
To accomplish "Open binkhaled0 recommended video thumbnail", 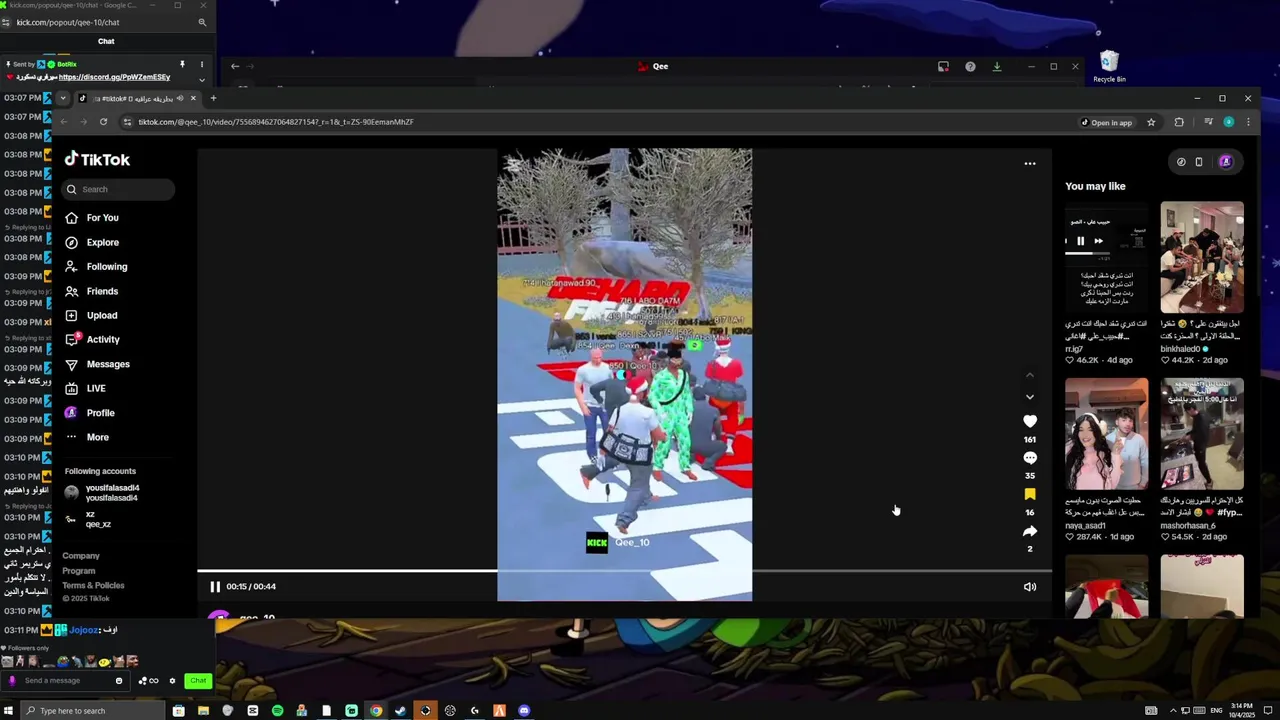I will tap(1202, 257).
